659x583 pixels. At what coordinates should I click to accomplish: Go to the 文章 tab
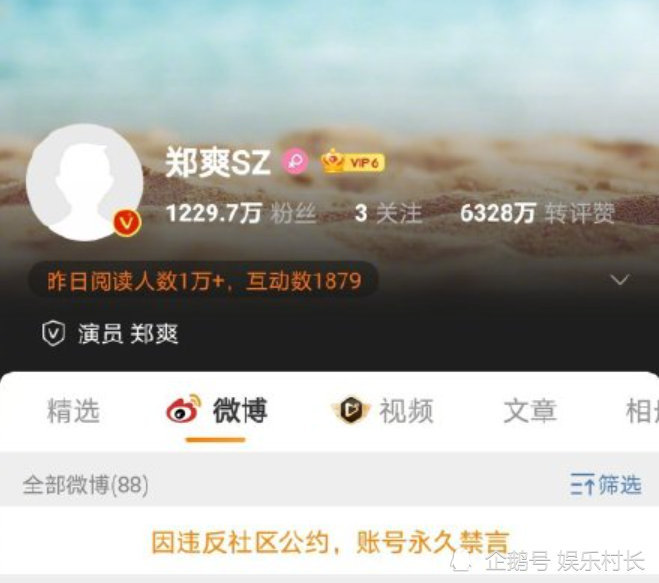coord(530,411)
